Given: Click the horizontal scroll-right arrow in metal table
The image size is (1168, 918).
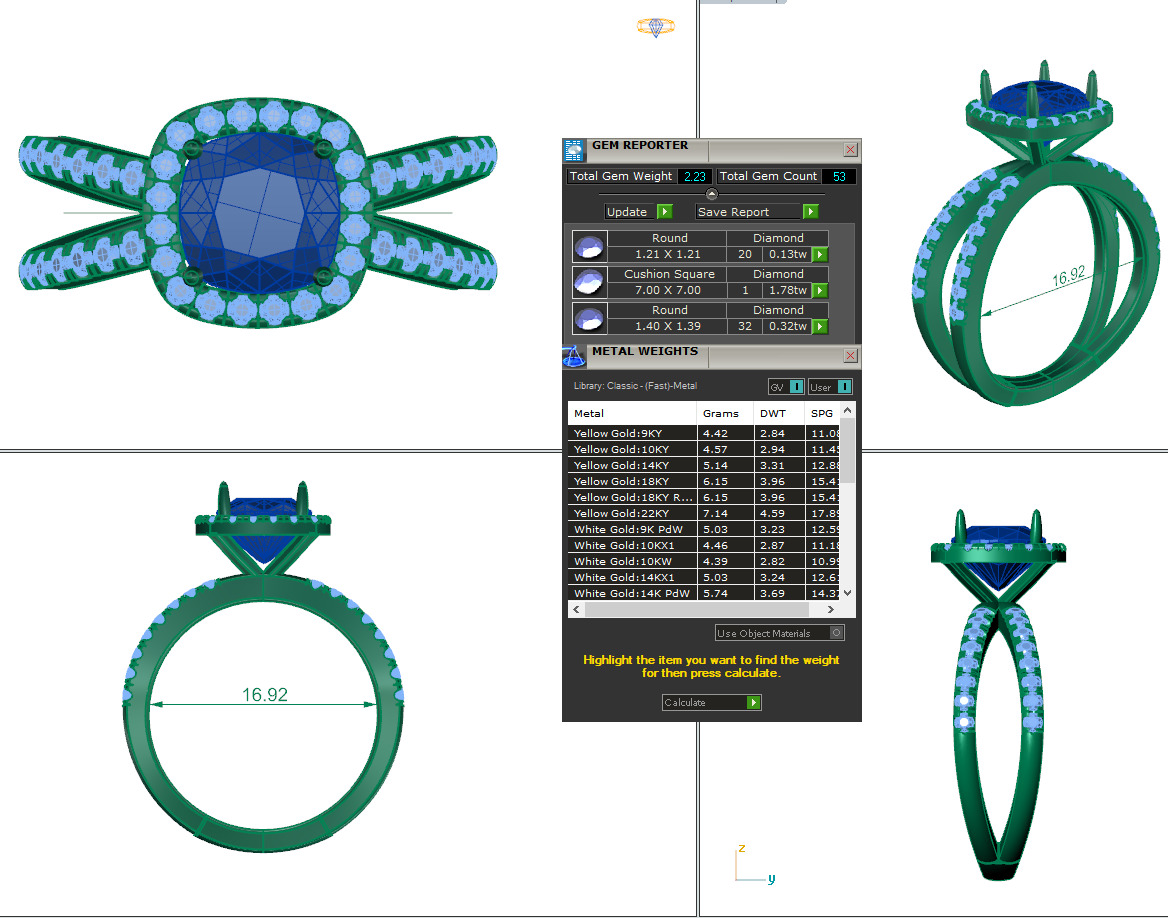Looking at the screenshot, I should 831,610.
